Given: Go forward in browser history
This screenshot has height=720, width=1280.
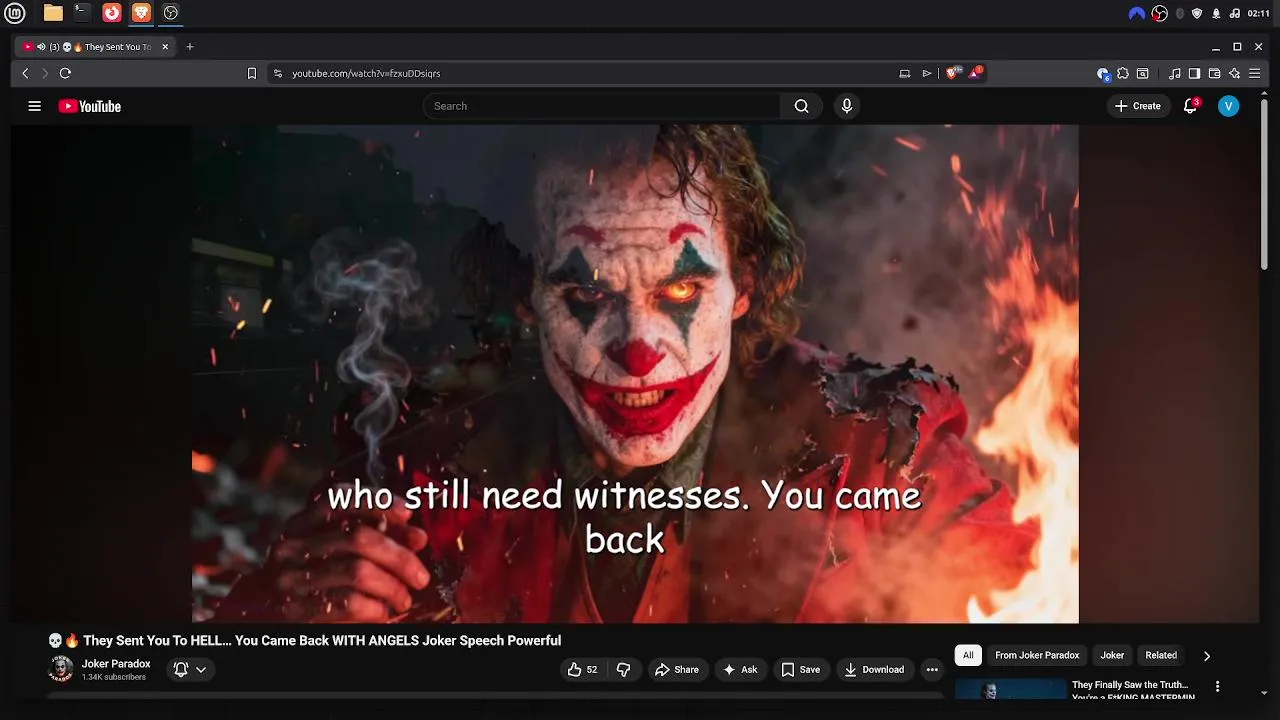Looking at the screenshot, I should pyautogui.click(x=45, y=73).
